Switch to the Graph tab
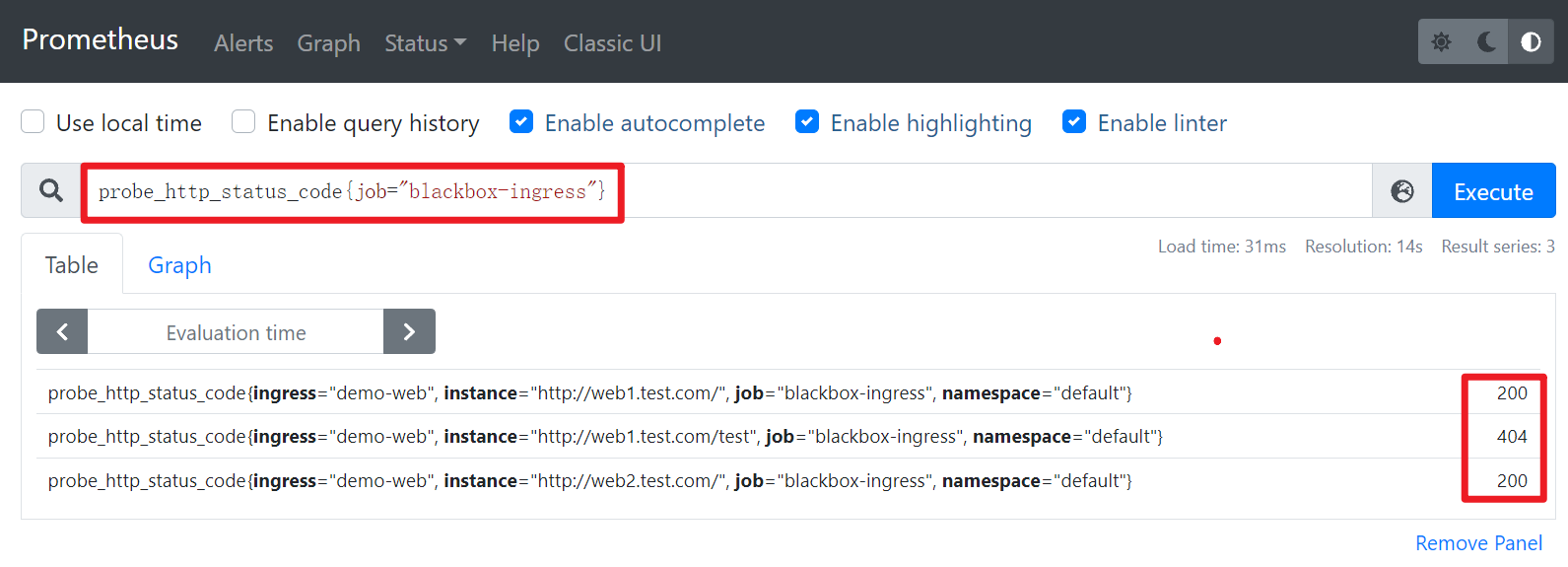 click(179, 265)
